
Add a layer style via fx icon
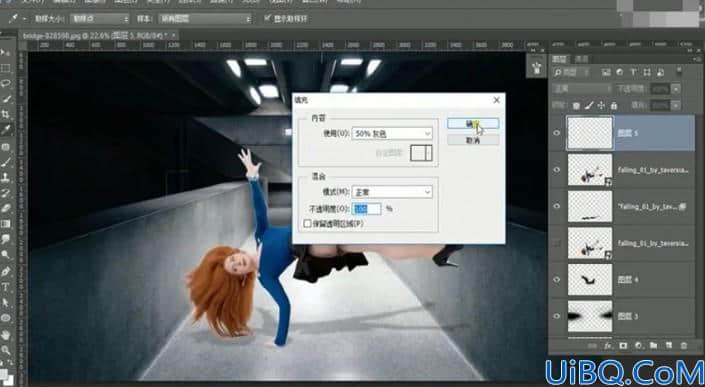(608, 346)
